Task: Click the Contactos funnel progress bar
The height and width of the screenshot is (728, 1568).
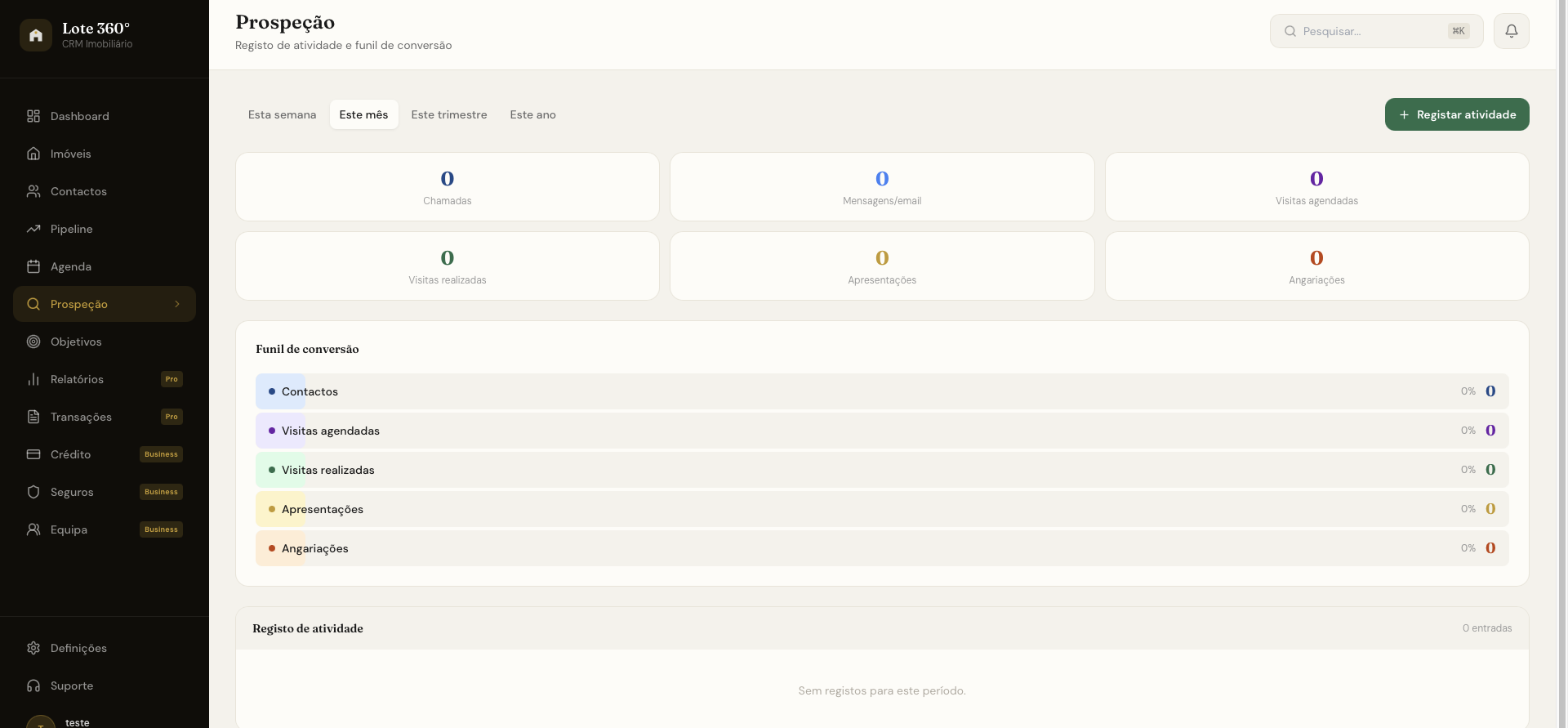Action: [x=882, y=391]
